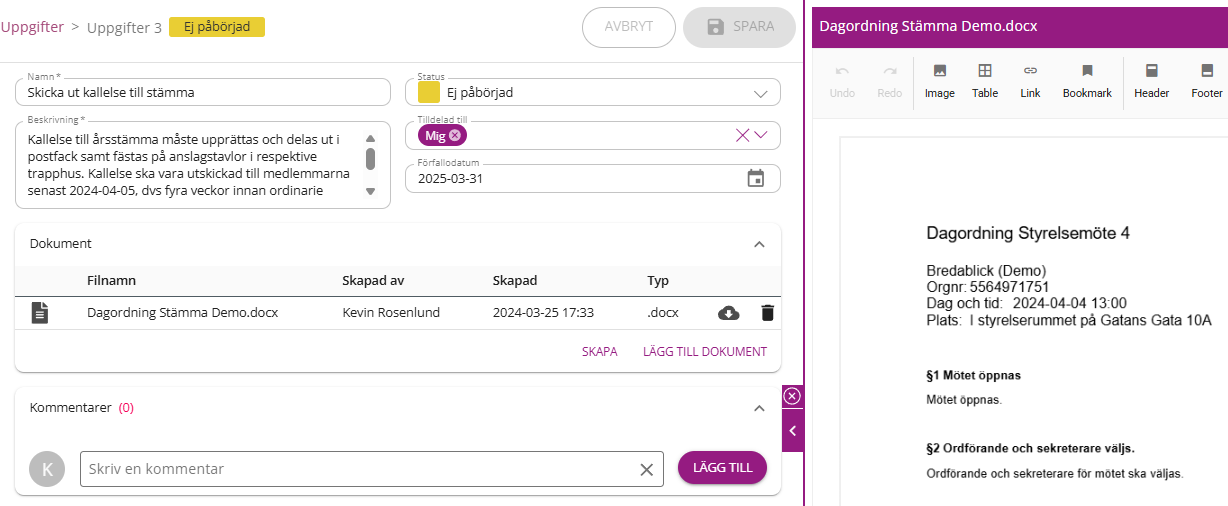Click the SPARA button
The height and width of the screenshot is (506, 1228).
pos(740,27)
